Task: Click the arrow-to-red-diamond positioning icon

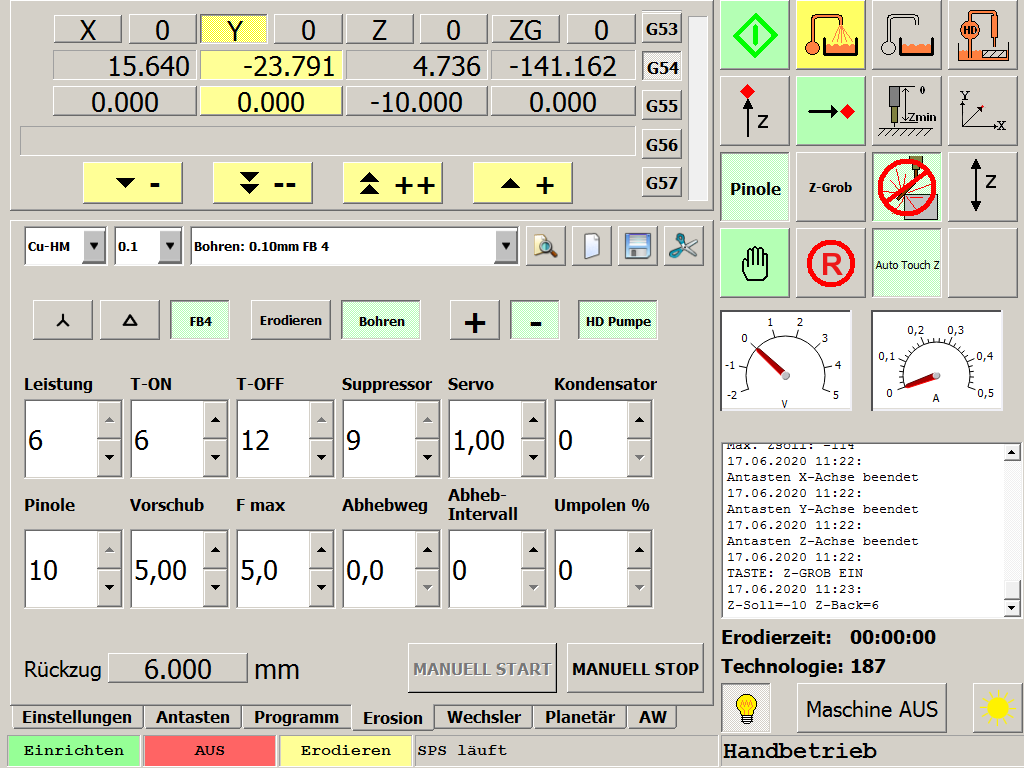Action: point(831,111)
